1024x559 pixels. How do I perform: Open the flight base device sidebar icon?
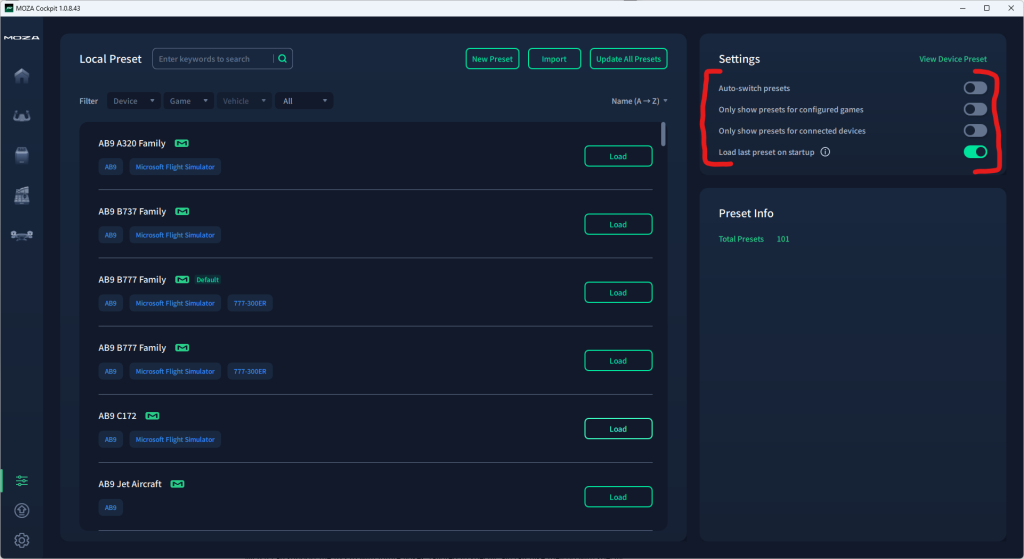(x=22, y=155)
